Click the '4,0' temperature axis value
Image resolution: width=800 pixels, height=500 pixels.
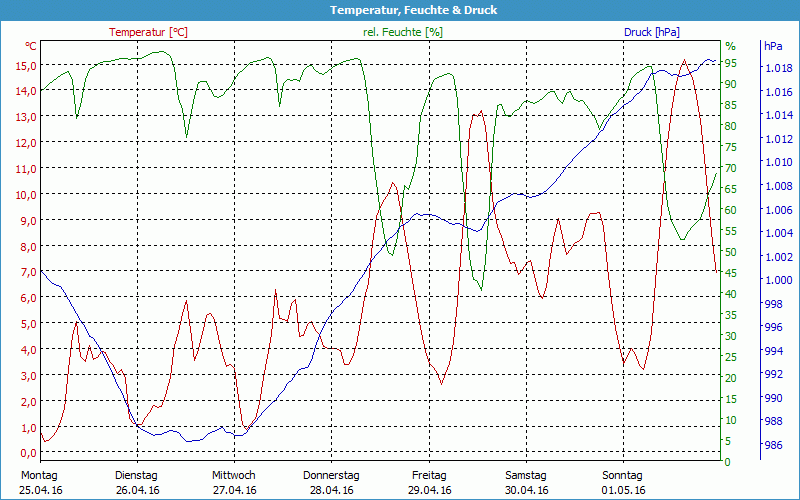point(28,351)
